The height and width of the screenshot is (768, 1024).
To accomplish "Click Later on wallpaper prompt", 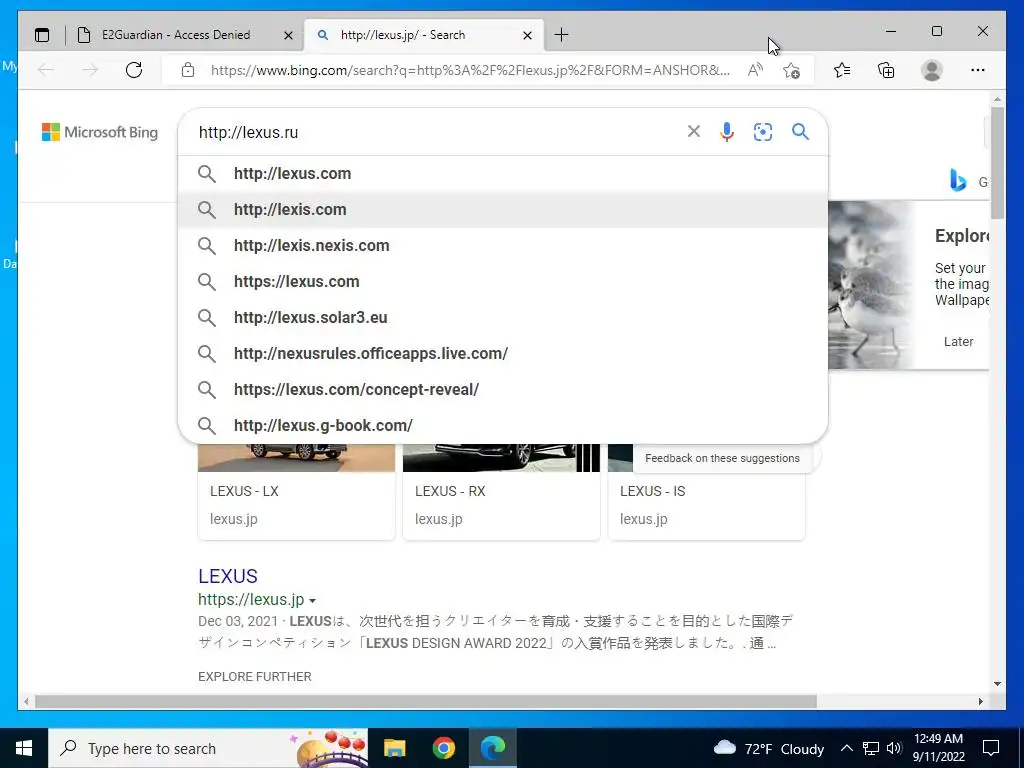I will click(958, 342).
